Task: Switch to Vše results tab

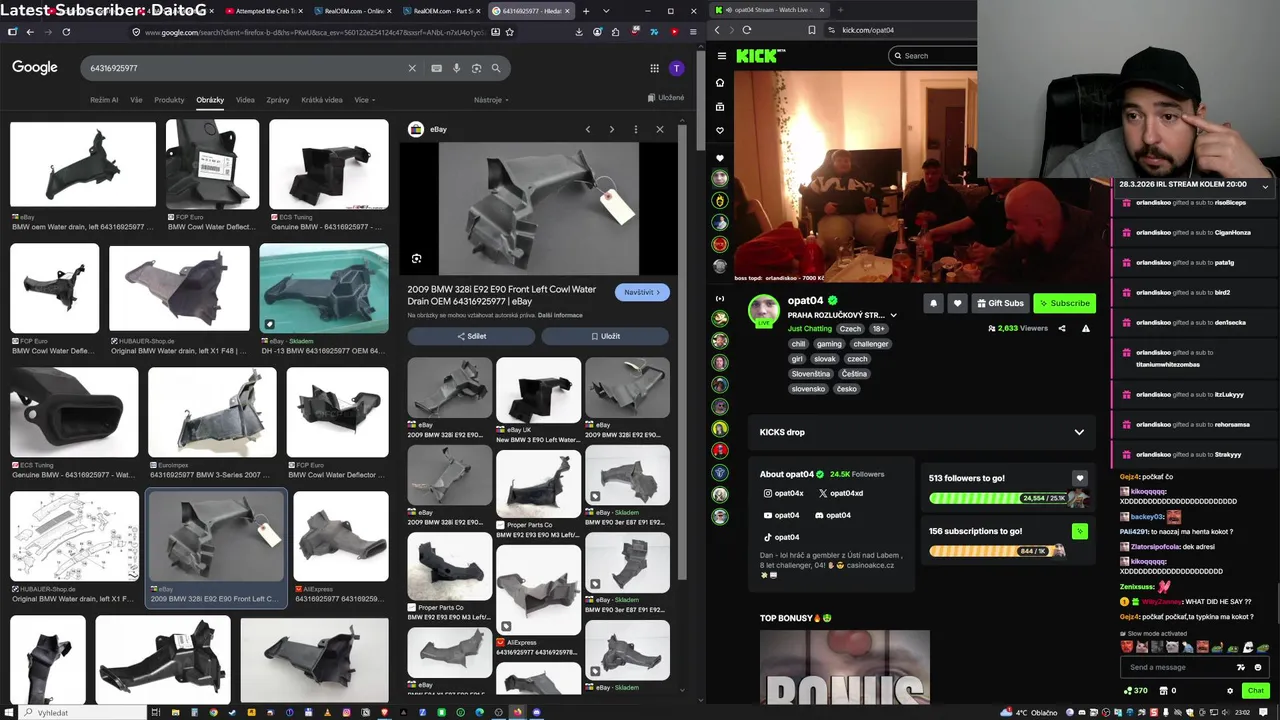Action: (x=136, y=100)
